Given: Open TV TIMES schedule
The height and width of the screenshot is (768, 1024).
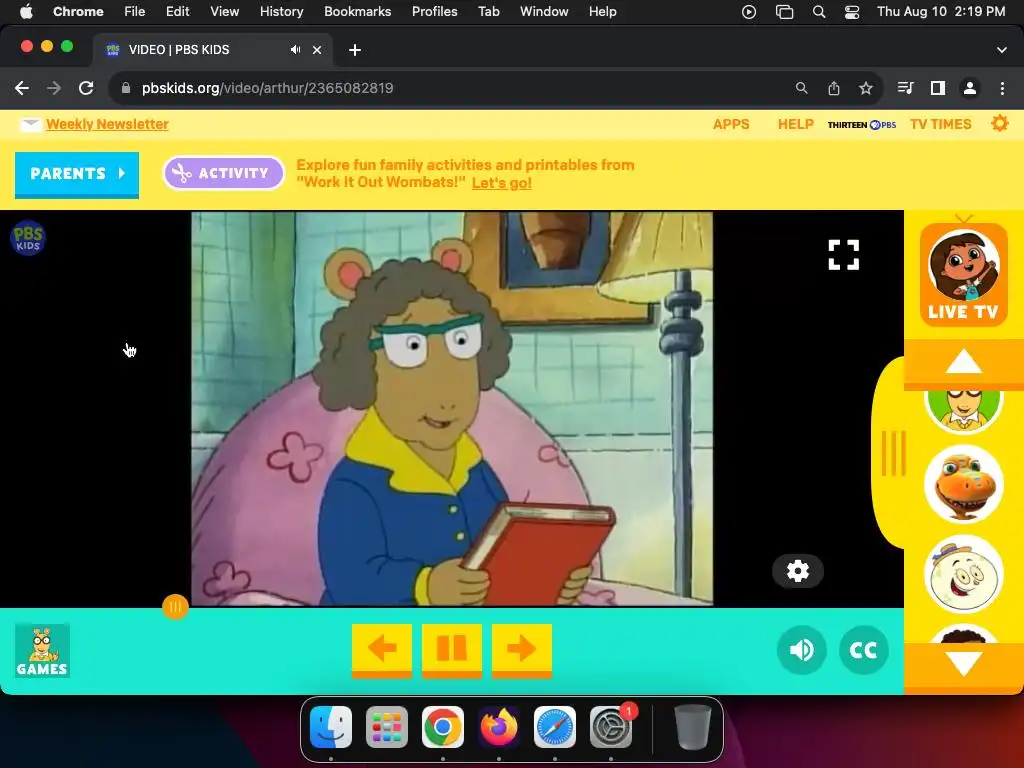Looking at the screenshot, I should point(940,124).
